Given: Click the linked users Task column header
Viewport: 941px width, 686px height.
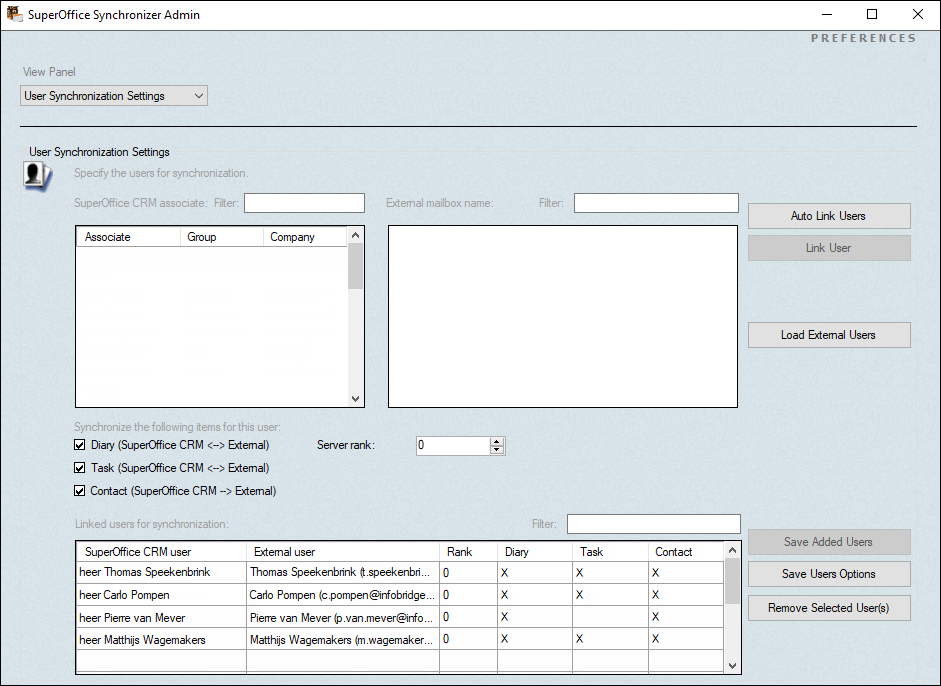Looking at the screenshot, I should (x=610, y=552).
